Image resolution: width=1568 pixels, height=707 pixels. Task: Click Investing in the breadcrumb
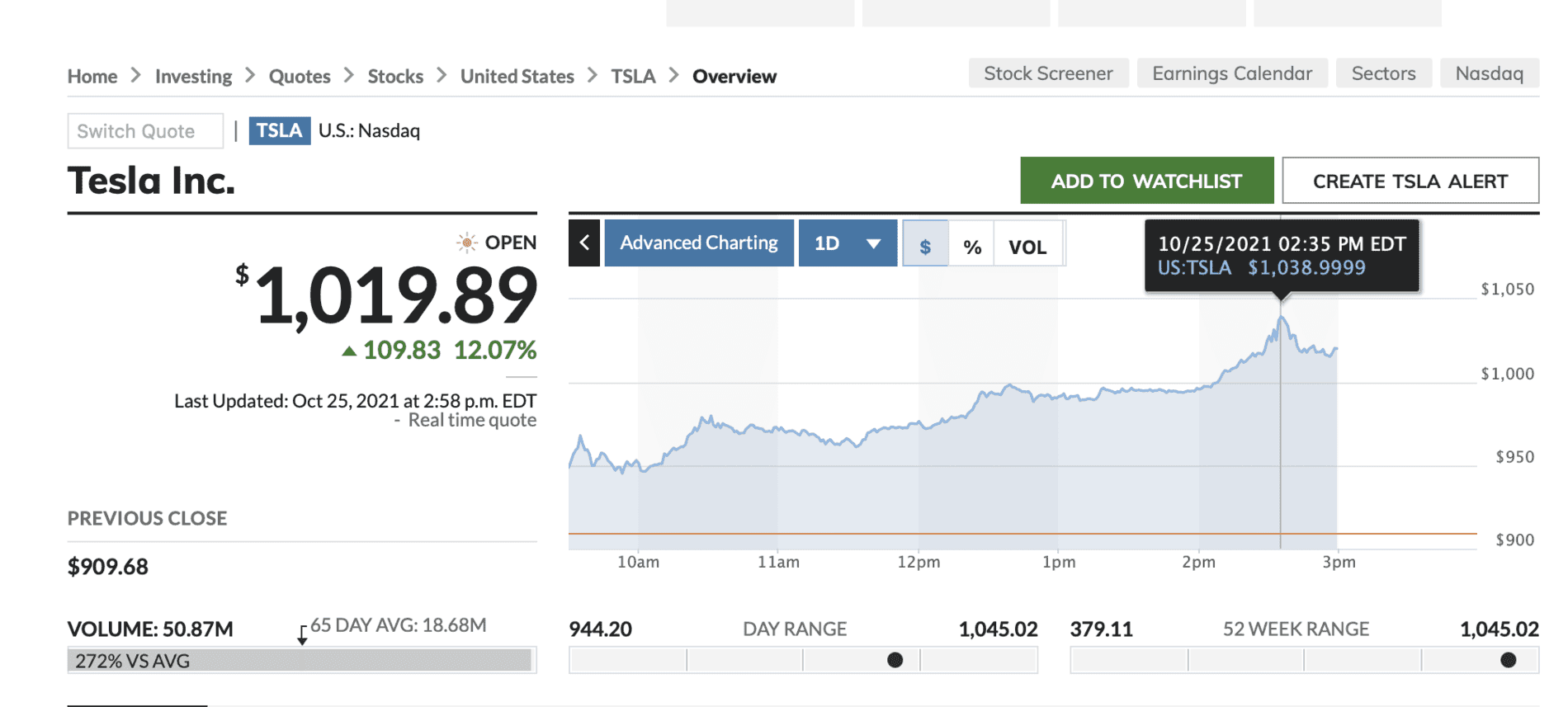[193, 77]
